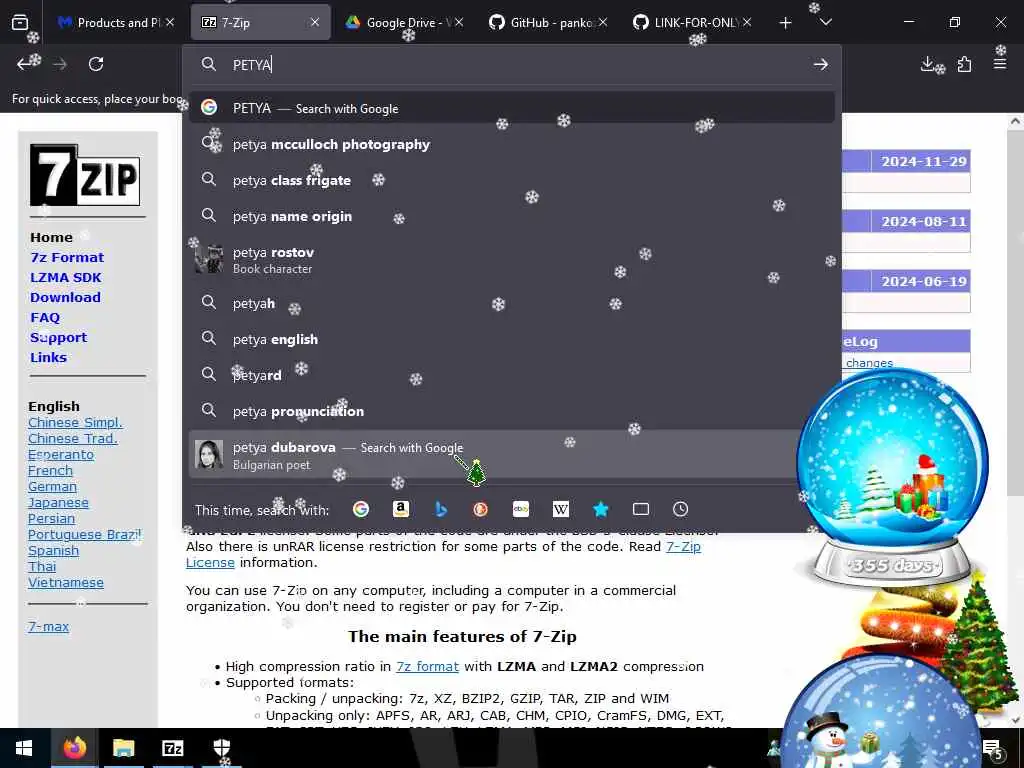Close the Google Drive tab
The image size is (1024, 768).
[459, 22]
